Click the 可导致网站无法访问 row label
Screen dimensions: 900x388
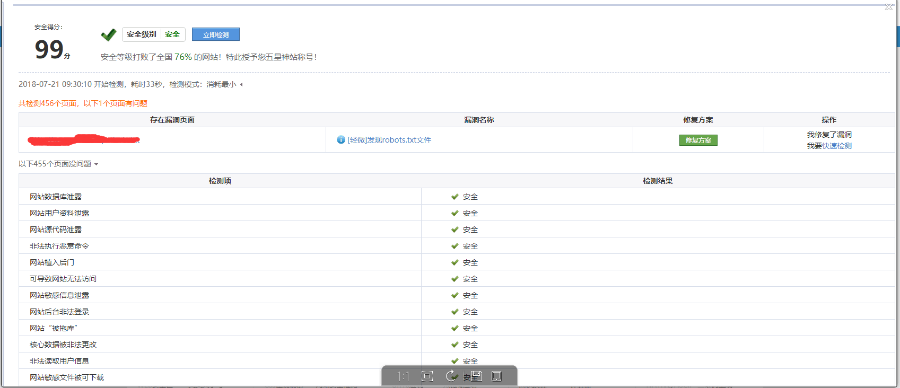tap(63, 279)
